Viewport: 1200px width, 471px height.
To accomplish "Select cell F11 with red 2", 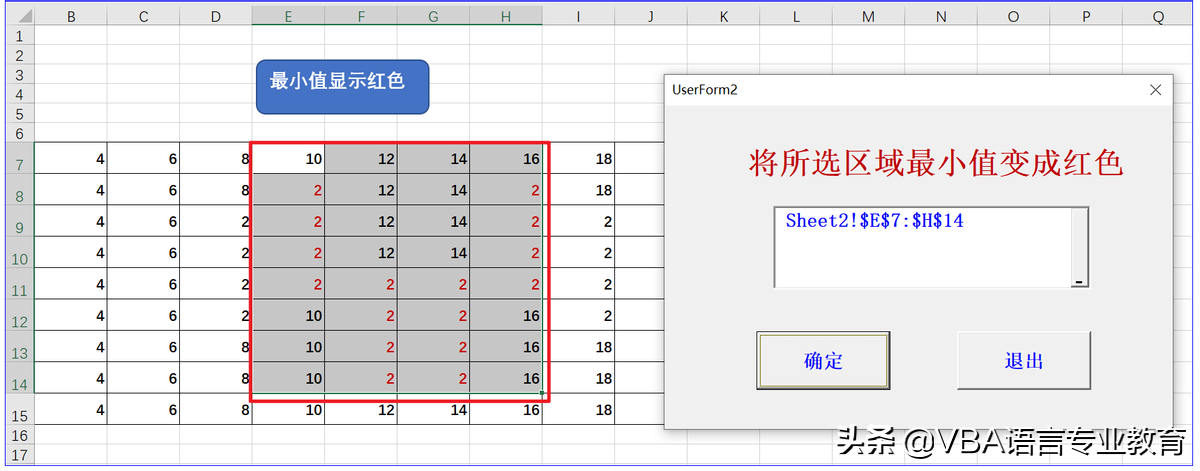I will (361, 284).
